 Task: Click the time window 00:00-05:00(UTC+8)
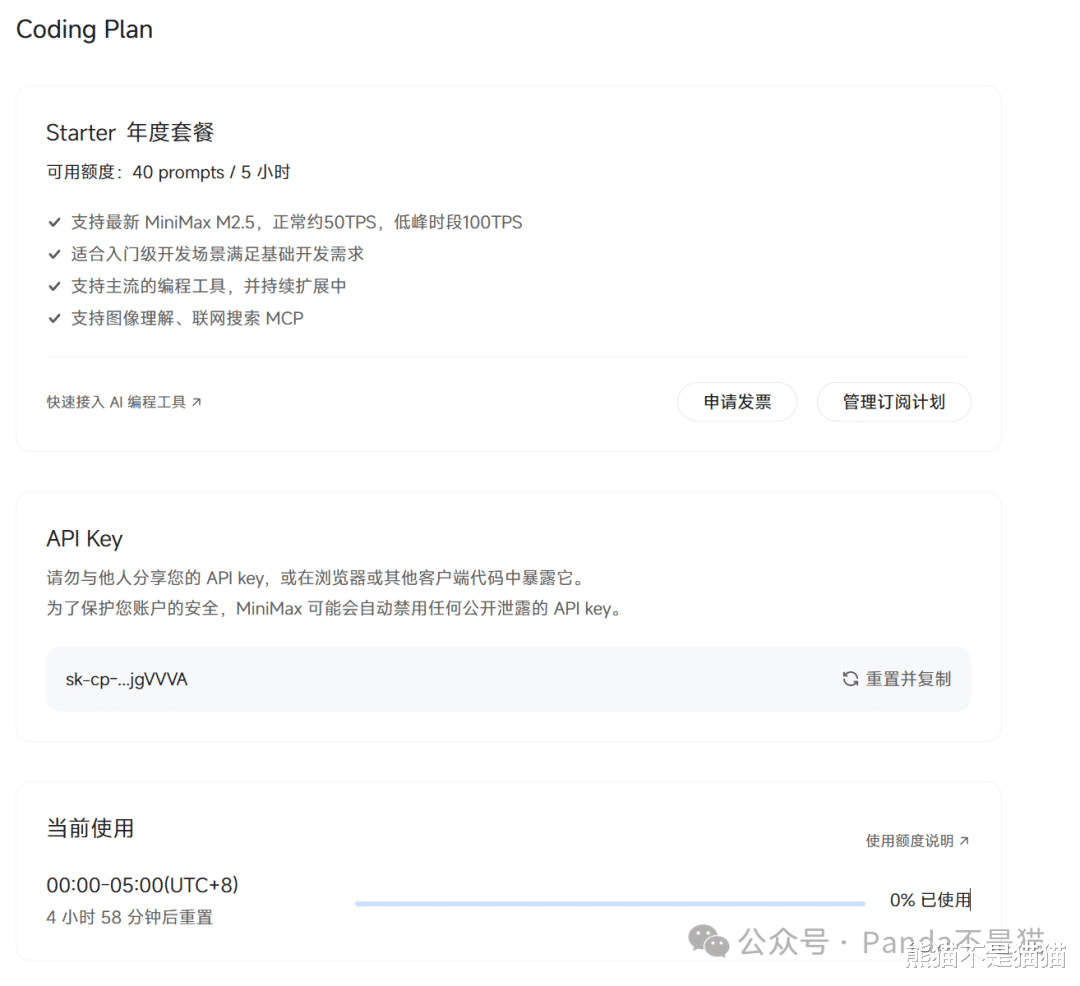(143, 885)
